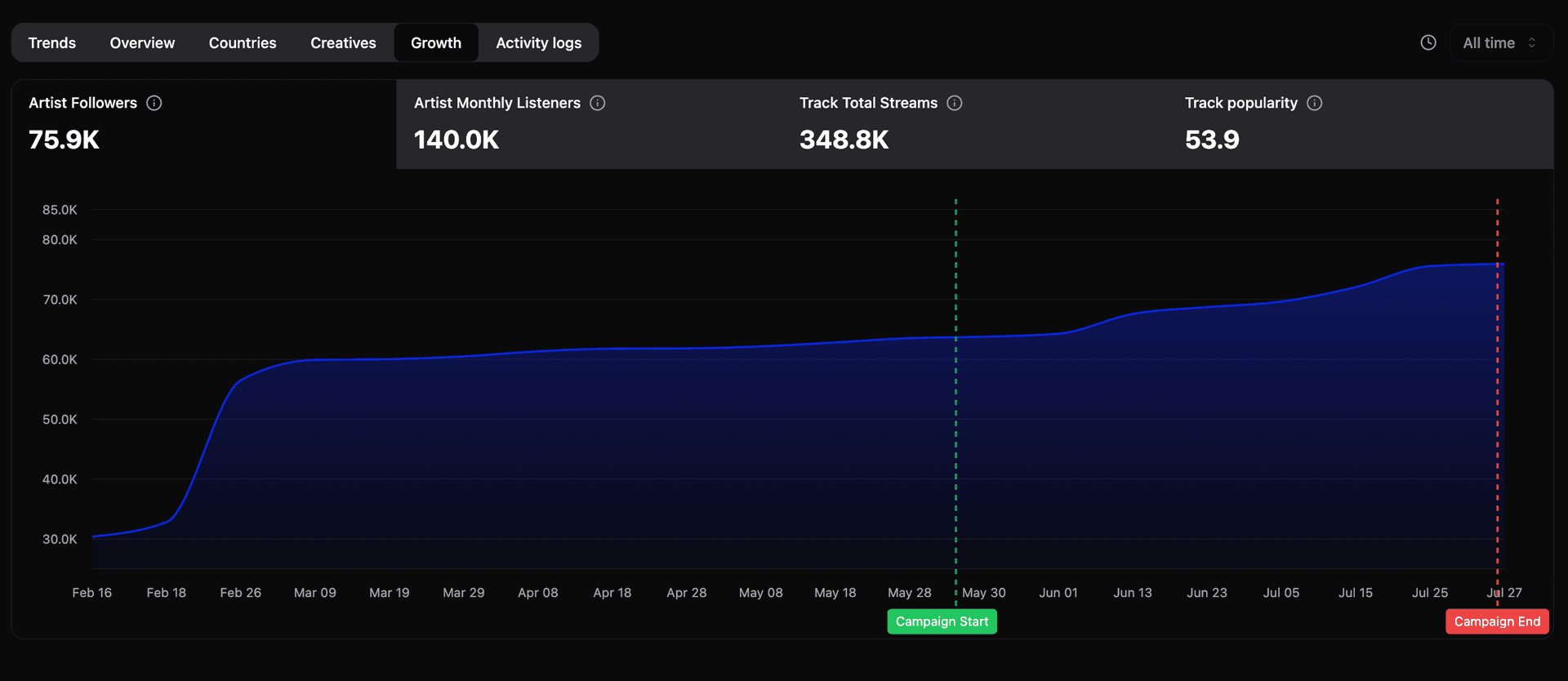Select the Track Total Streams metric card
The height and width of the screenshot is (681, 1568).
tap(974, 124)
